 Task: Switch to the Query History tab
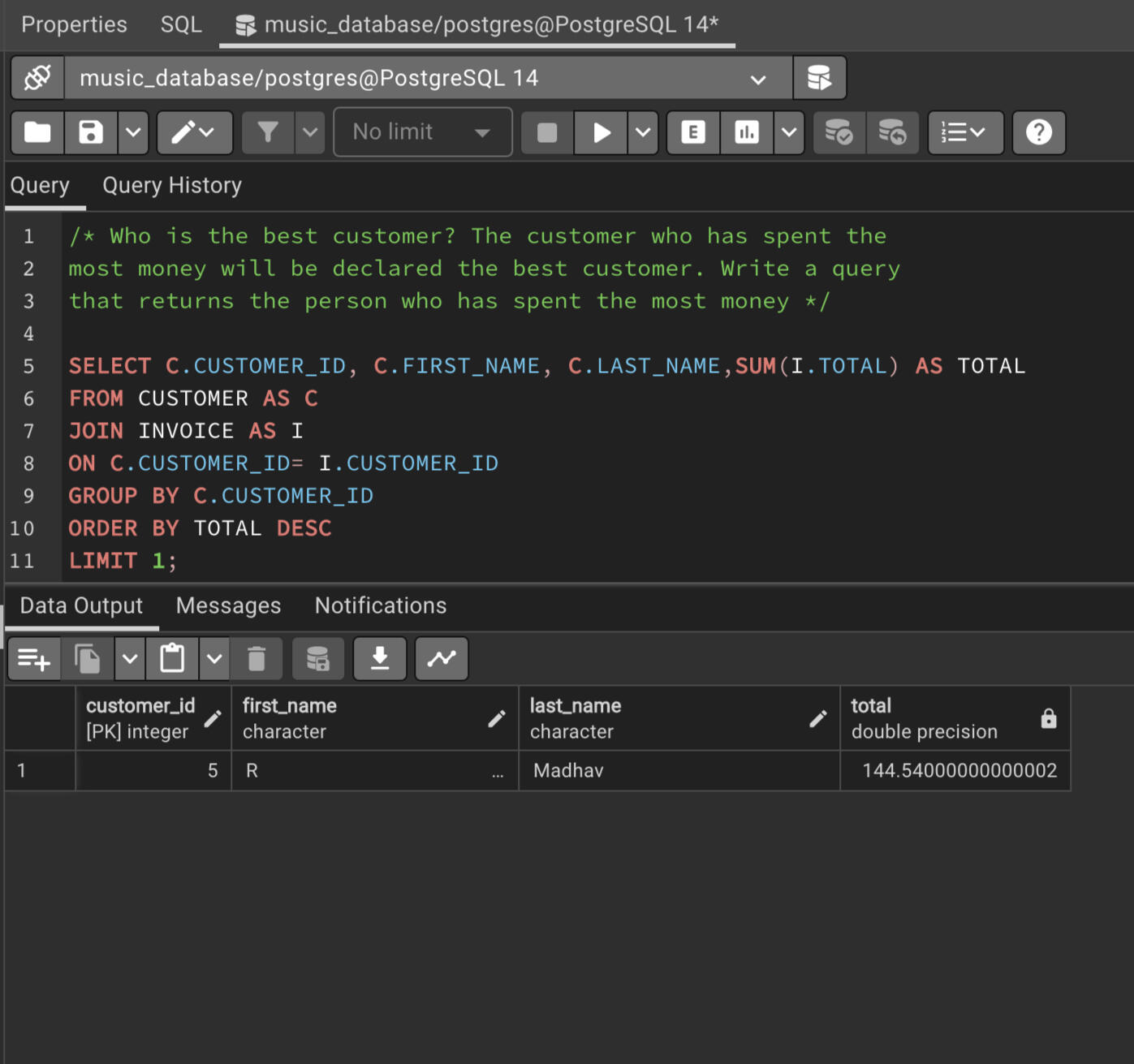pyautogui.click(x=172, y=186)
